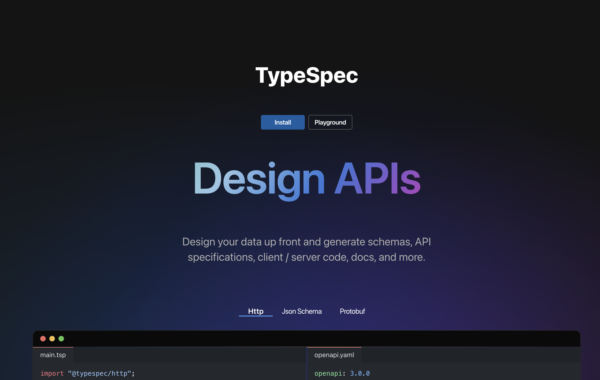
Task: Click the import keyword in main.tsp
Action: coord(52,373)
